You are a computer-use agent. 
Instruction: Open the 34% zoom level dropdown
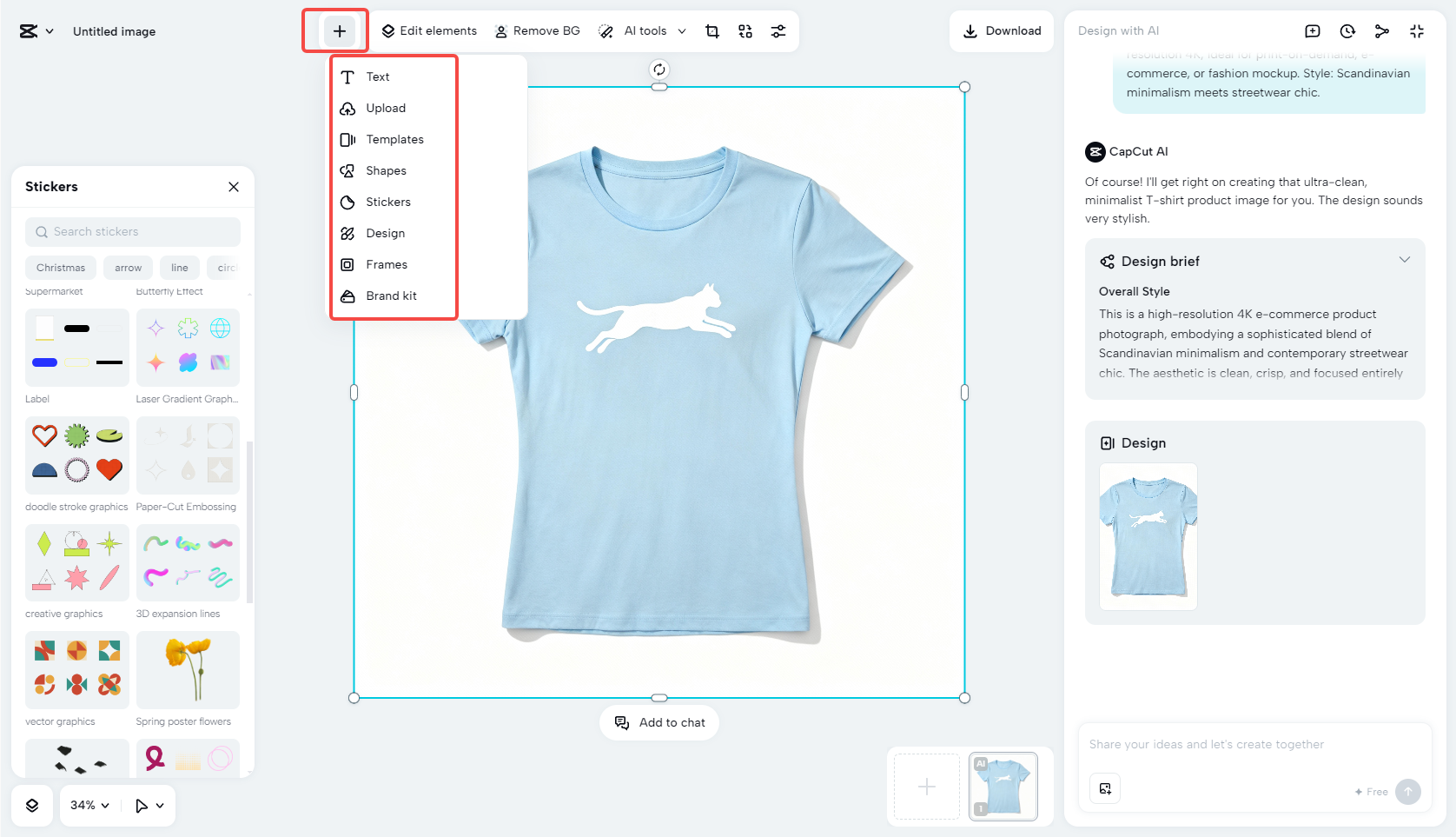pyautogui.click(x=89, y=806)
